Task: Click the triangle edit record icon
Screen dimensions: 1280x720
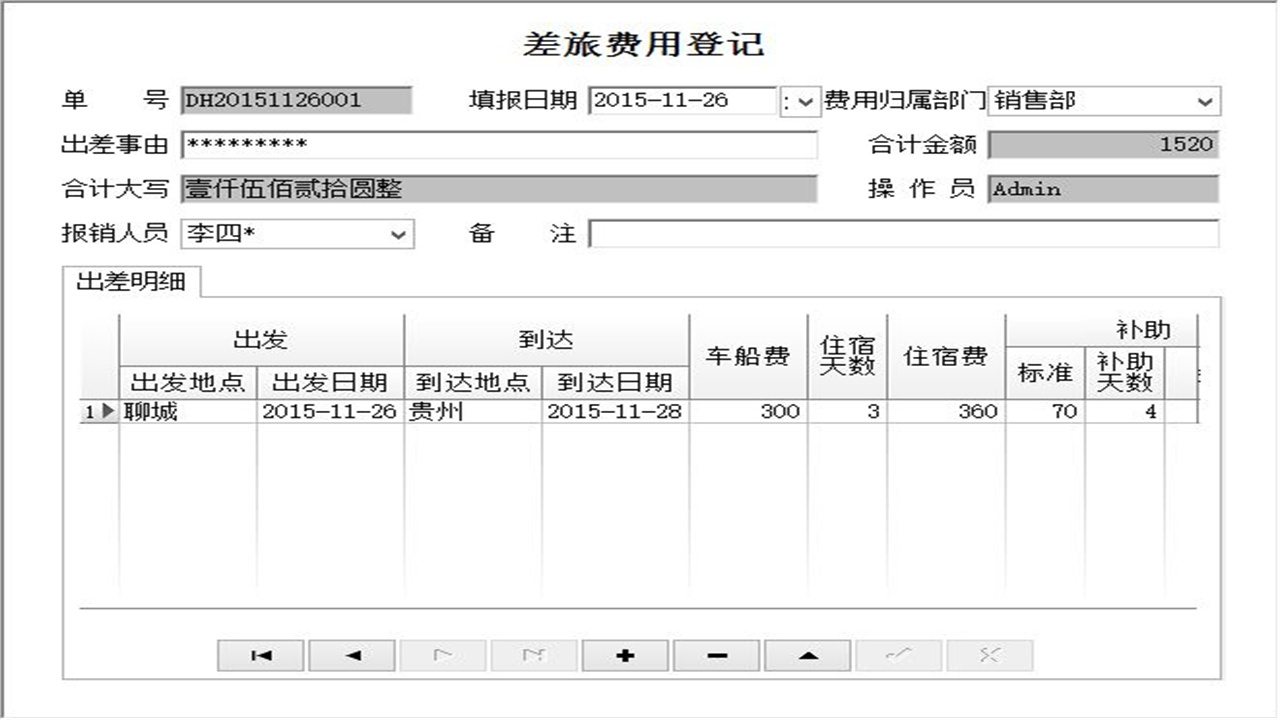Action: click(x=806, y=655)
